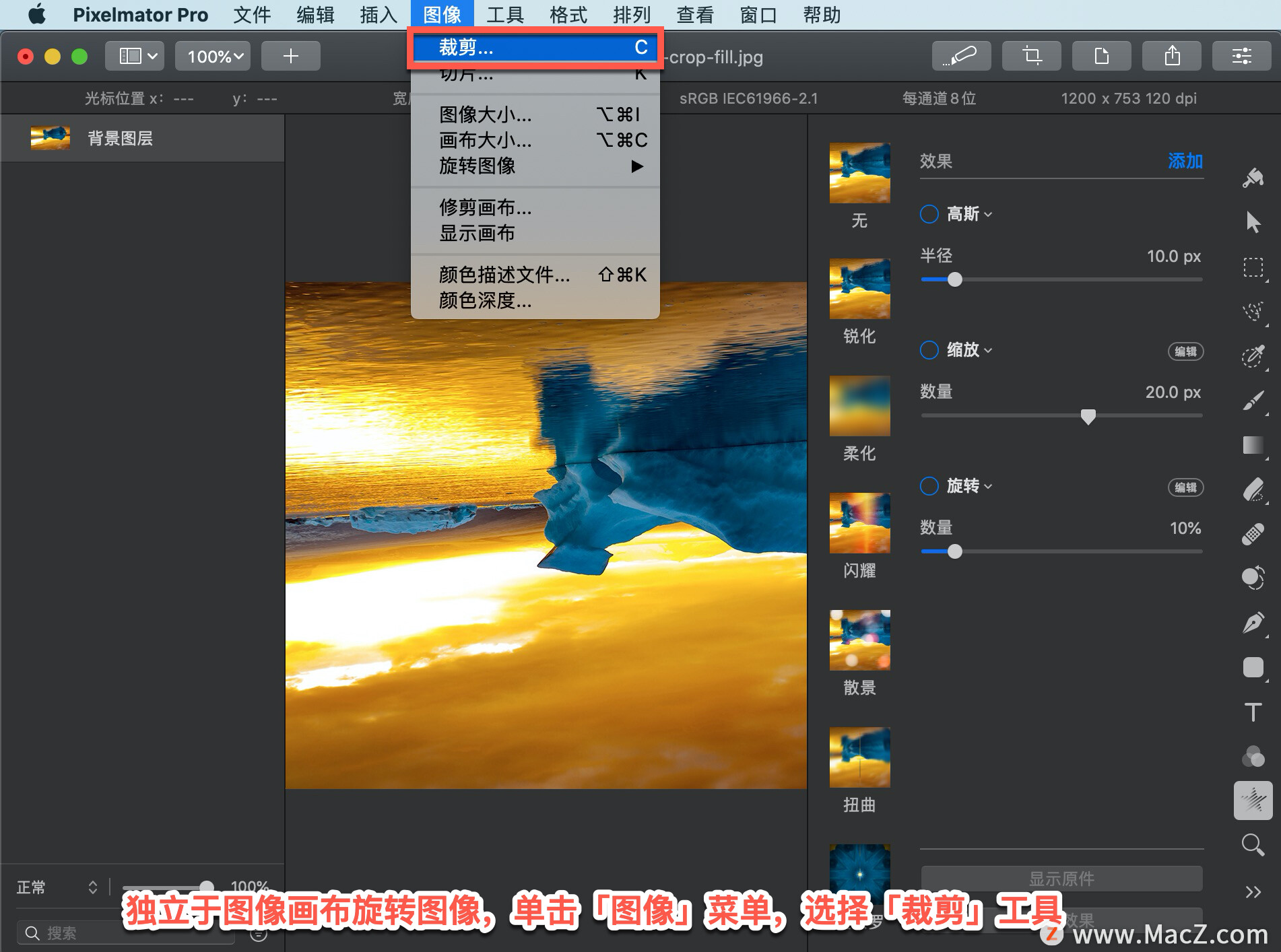The image size is (1281, 952).
Task: Enable the 高斯 effect circle toggle
Action: tap(929, 214)
